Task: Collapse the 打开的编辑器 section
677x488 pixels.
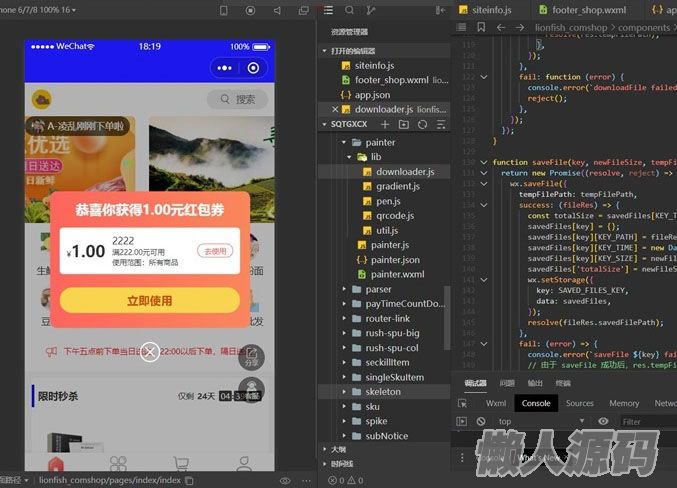Action: pos(324,51)
